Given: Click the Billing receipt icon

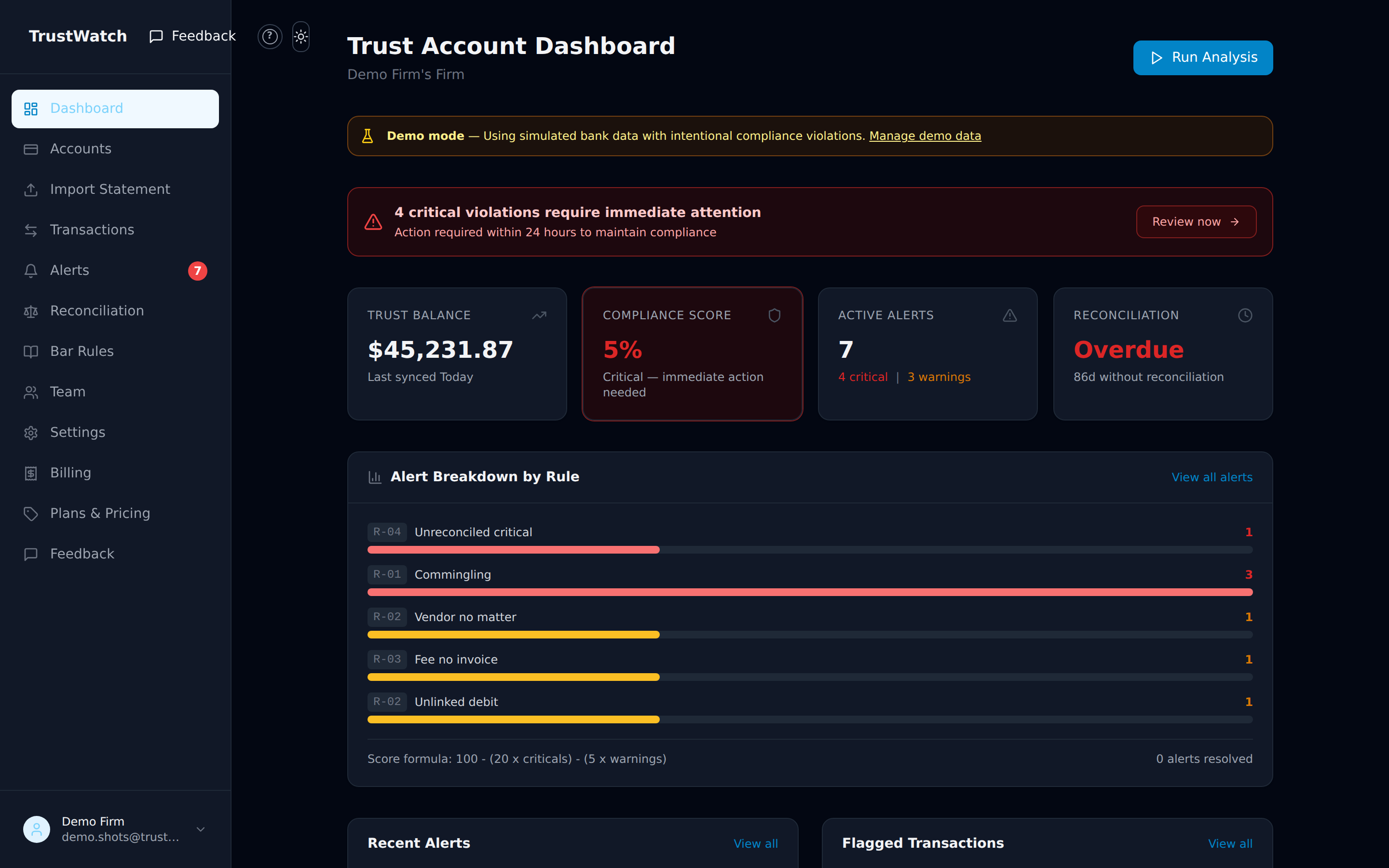Looking at the screenshot, I should click(x=31, y=473).
